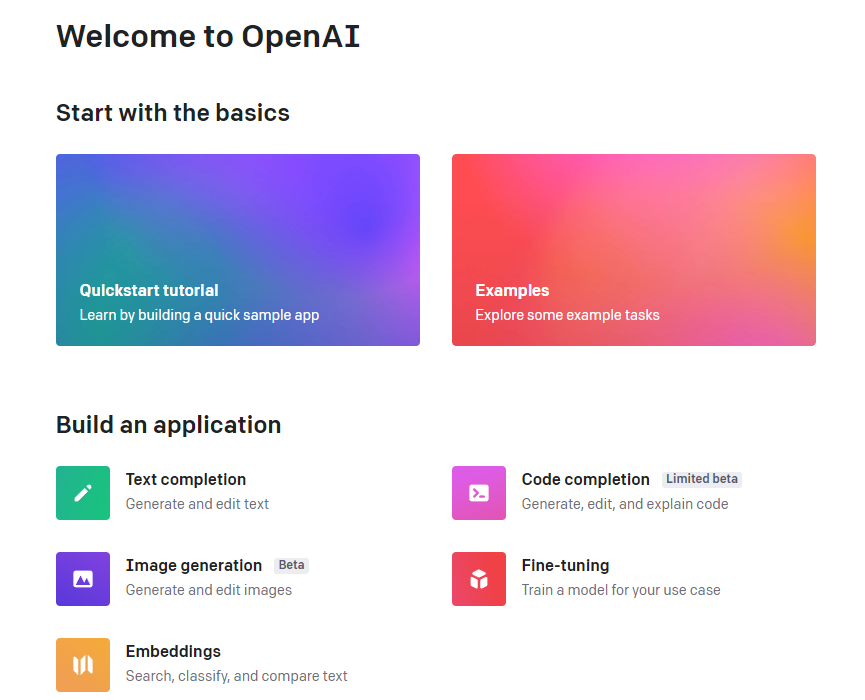The height and width of the screenshot is (700, 865).
Task: Open the Fine-tuning title link
Action: 565,566
